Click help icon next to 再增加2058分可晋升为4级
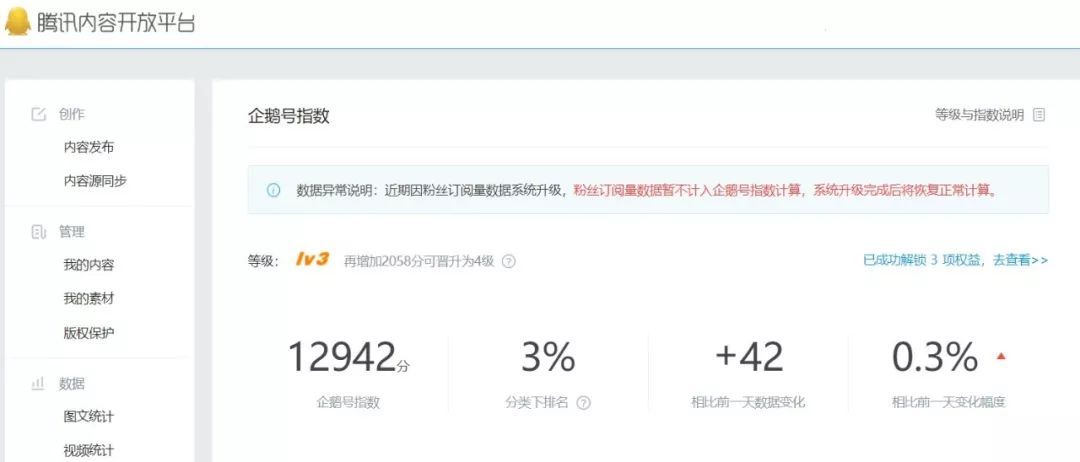Image resolution: width=1080 pixels, height=462 pixels. [508, 262]
